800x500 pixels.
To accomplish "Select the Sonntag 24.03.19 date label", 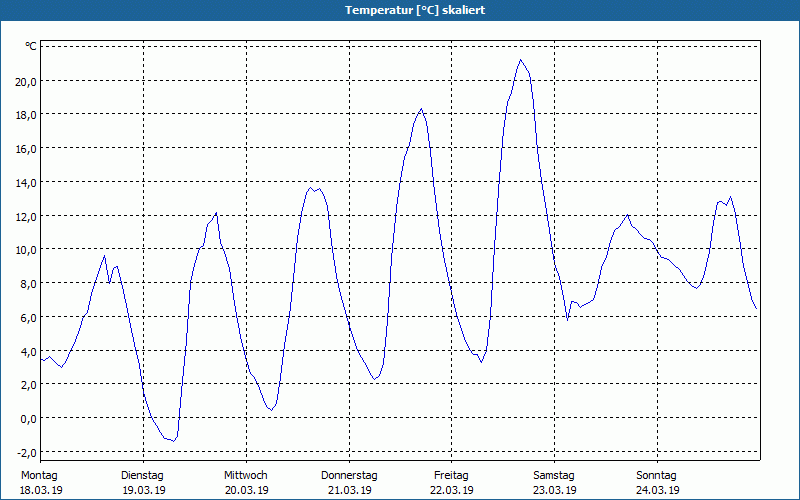I will pyautogui.click(x=657, y=483).
